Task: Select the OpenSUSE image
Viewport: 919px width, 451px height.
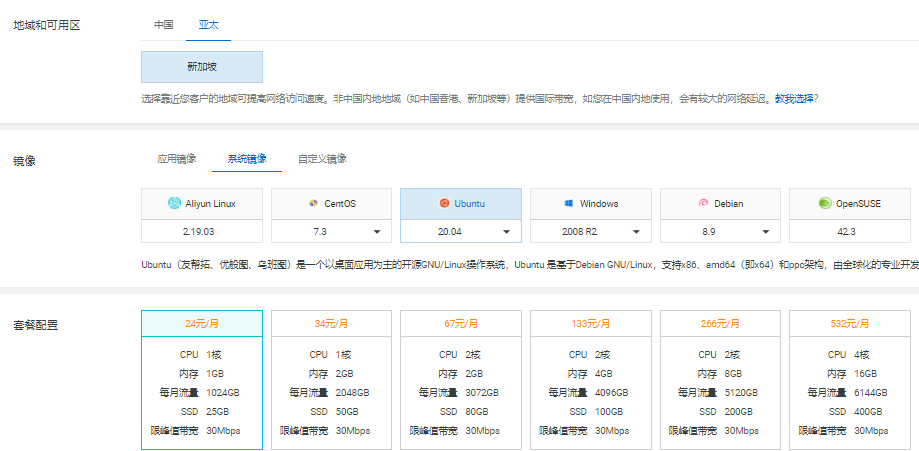Action: click(850, 204)
